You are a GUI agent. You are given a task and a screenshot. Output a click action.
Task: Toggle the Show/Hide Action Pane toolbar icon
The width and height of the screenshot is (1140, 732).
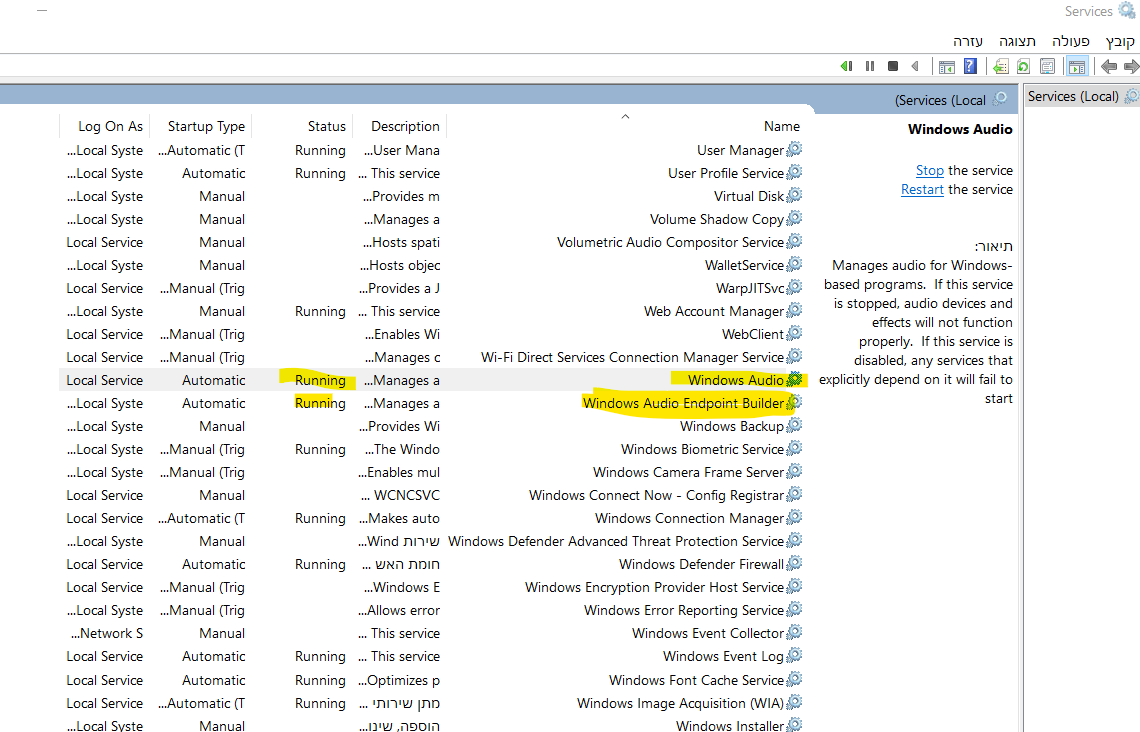(x=946, y=67)
